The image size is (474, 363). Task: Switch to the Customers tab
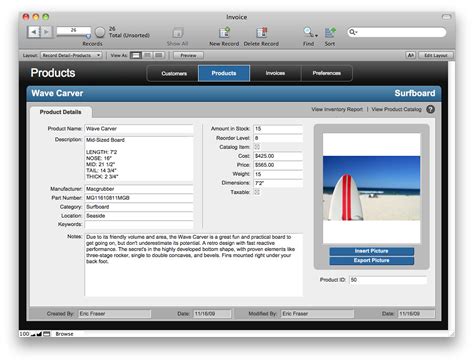click(174, 73)
